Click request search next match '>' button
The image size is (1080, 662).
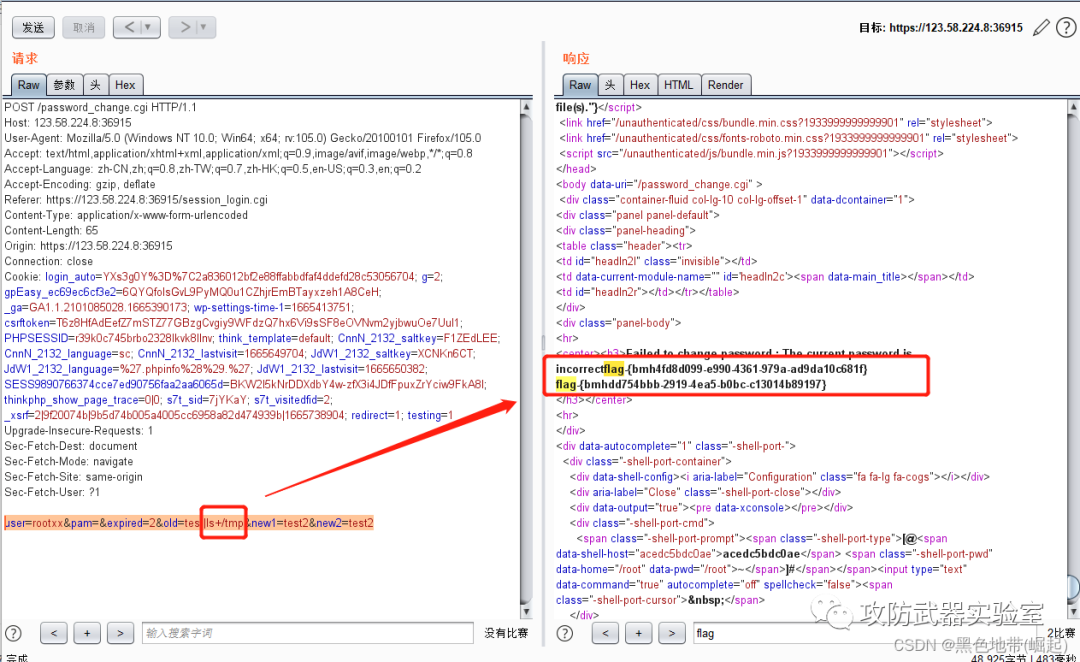[121, 633]
